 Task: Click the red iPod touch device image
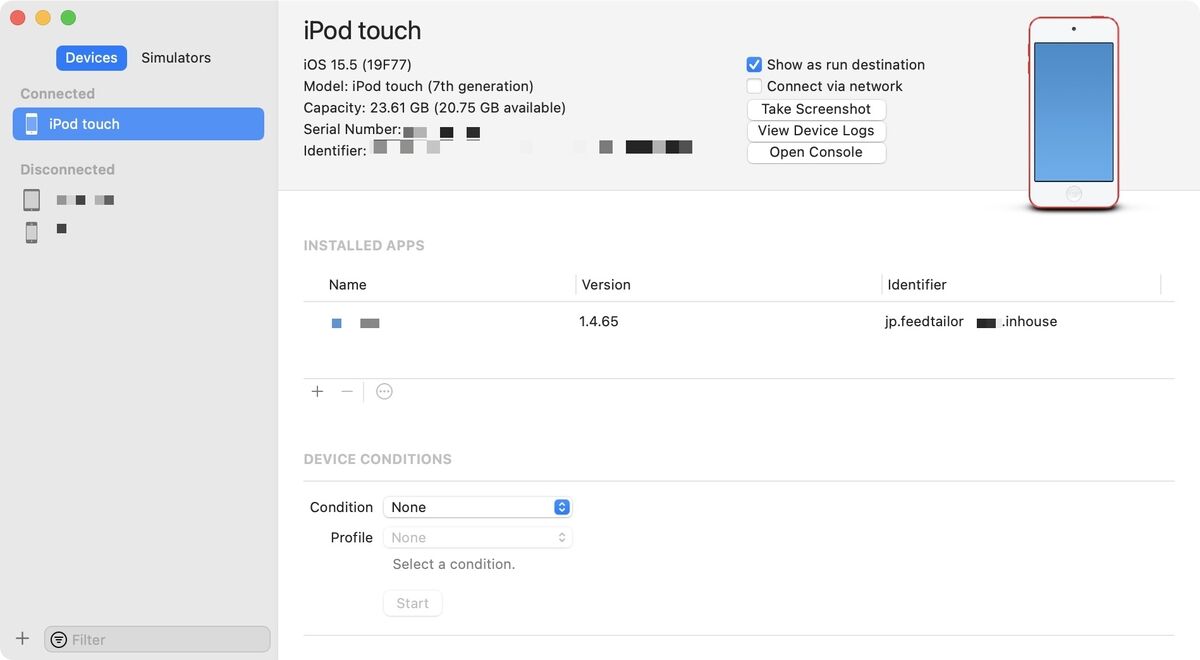point(1073,113)
